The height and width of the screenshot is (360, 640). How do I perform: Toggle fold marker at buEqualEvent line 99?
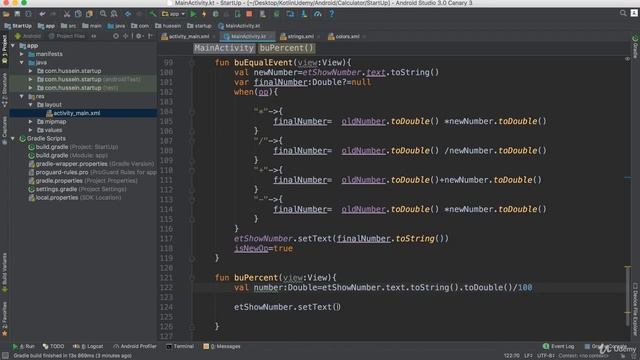[x=191, y=63]
